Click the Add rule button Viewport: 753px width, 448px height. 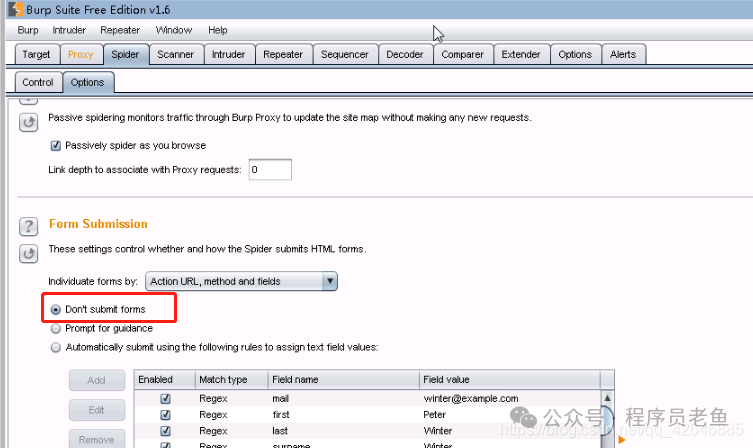point(97,380)
